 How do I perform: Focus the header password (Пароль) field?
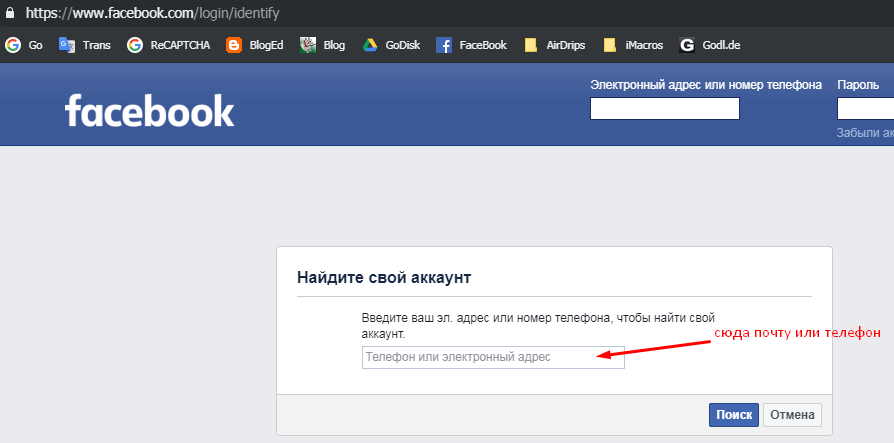[865, 108]
